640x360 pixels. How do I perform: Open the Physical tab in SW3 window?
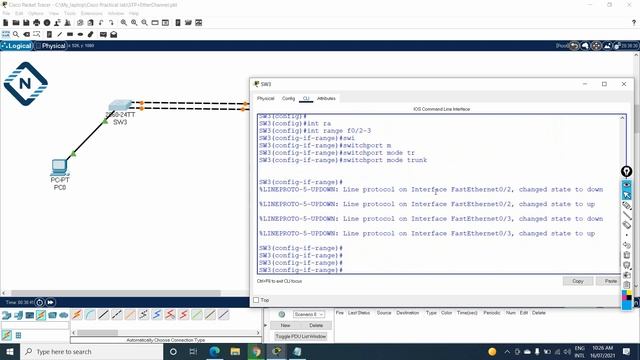266,98
